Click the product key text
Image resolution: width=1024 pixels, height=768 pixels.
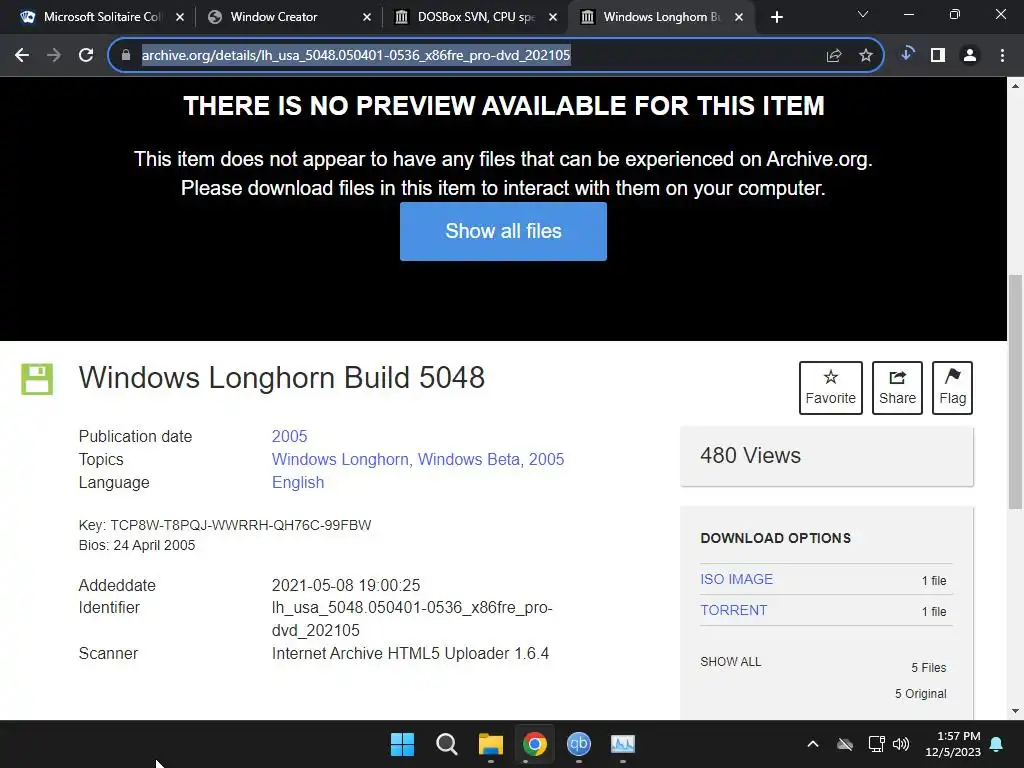pyautogui.click(x=225, y=525)
